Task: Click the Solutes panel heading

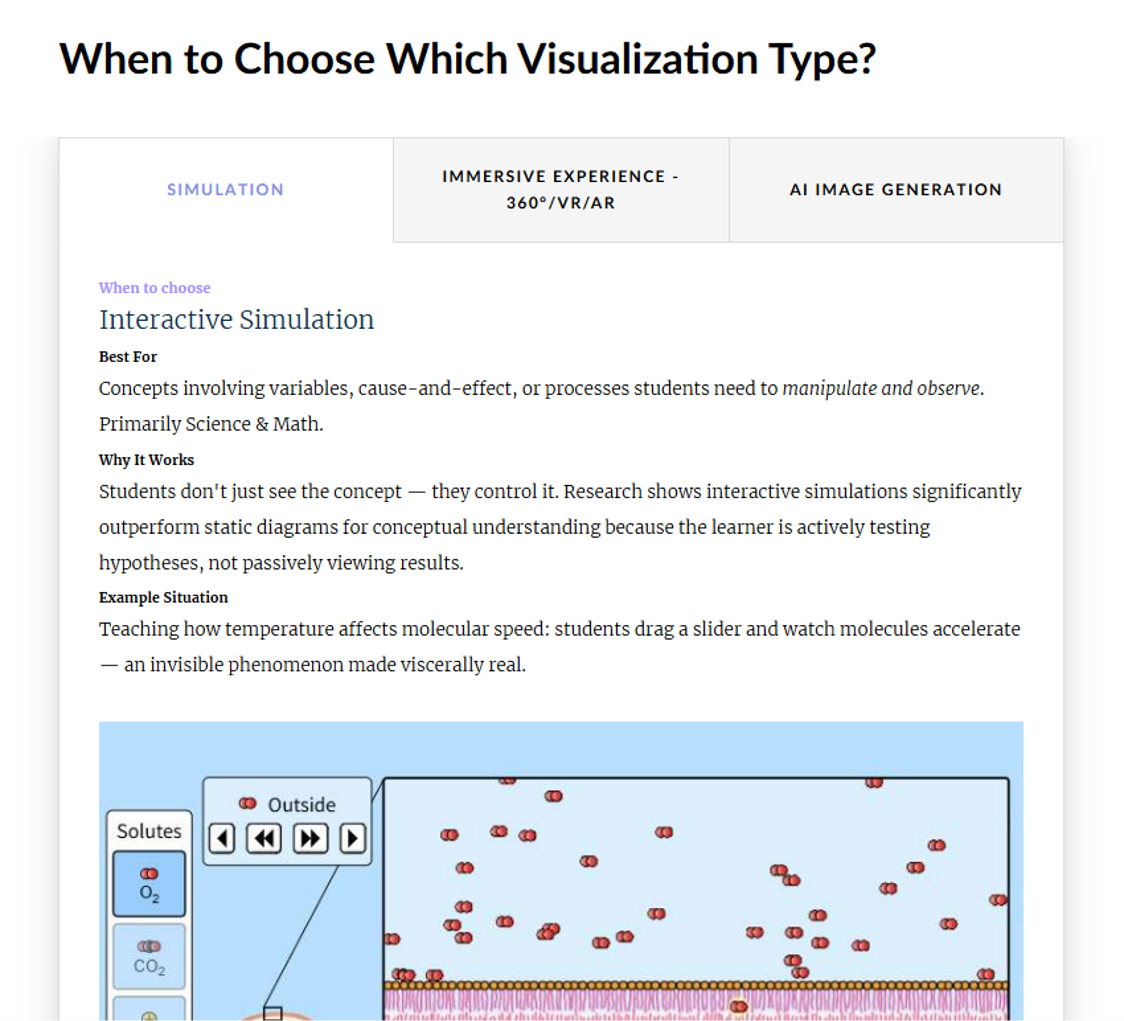Action: coord(149,831)
